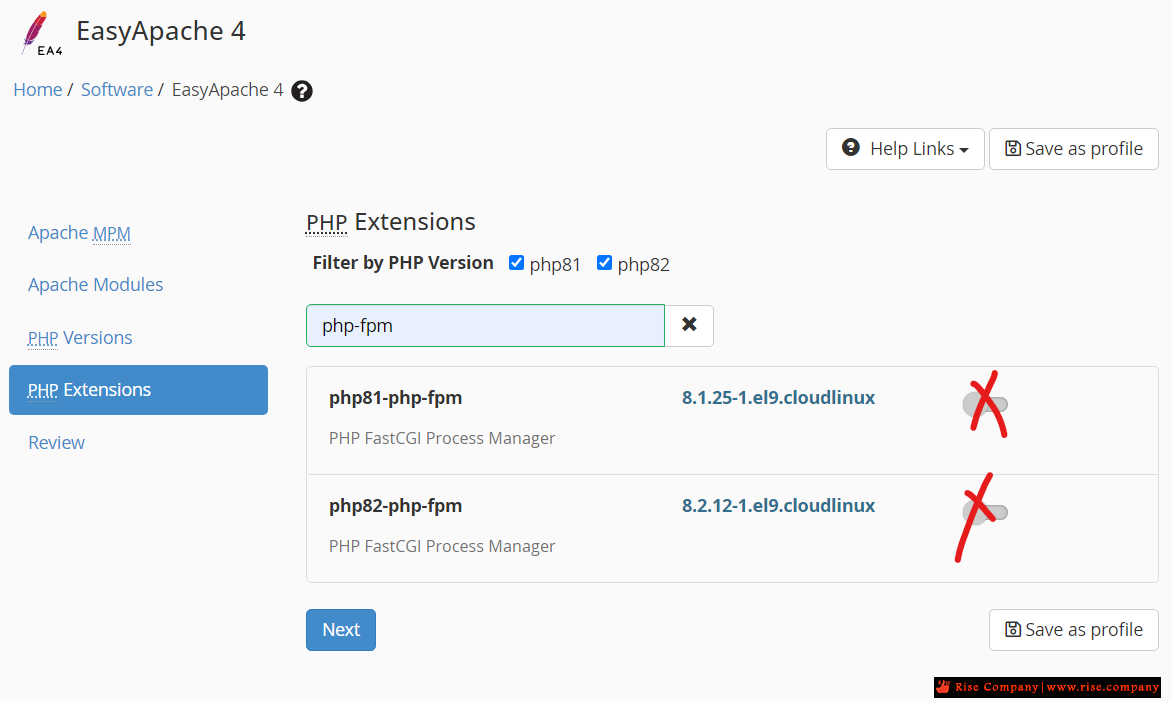1172x701 pixels.
Task: Toggle the php81 filter checkbox
Action: click(x=516, y=263)
